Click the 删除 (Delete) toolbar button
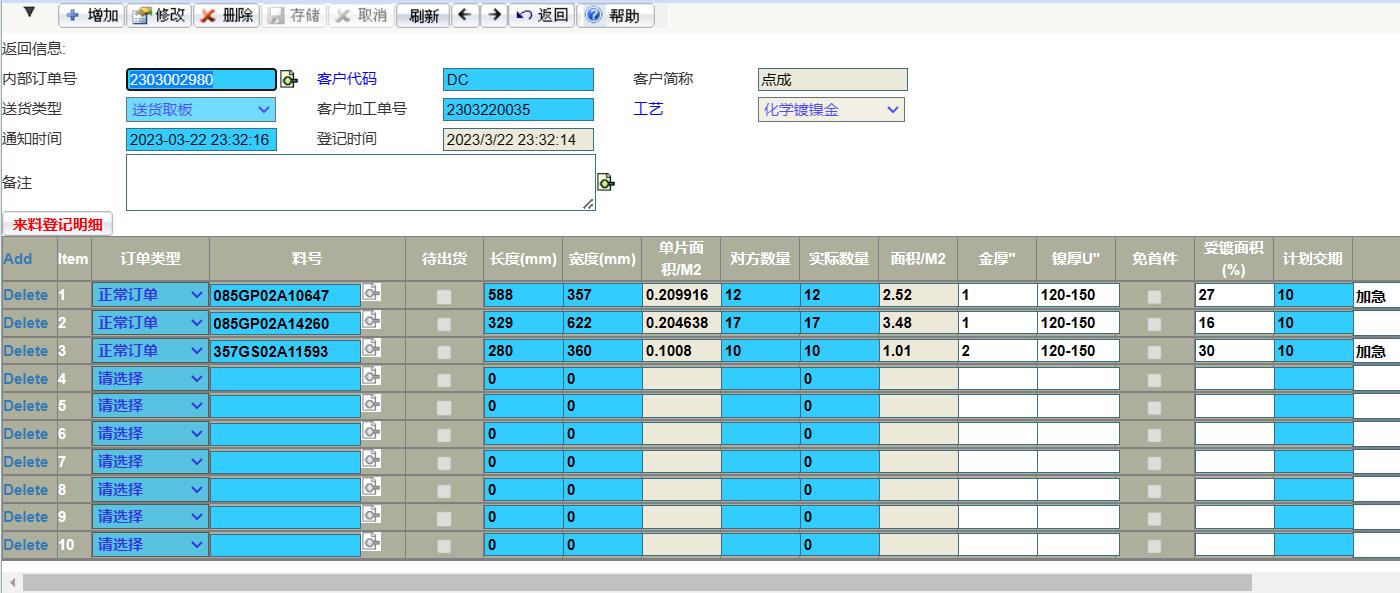This screenshot has width=1400, height=593. (226, 15)
